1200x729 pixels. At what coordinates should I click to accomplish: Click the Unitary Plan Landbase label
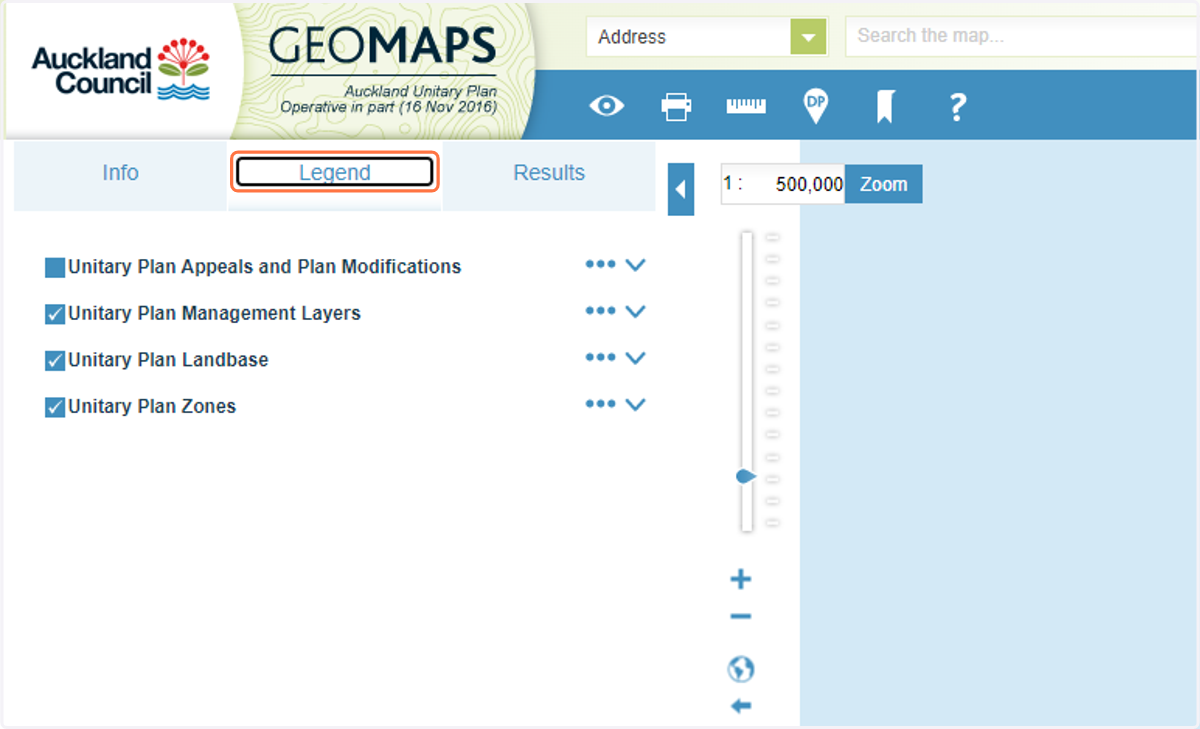168,361
